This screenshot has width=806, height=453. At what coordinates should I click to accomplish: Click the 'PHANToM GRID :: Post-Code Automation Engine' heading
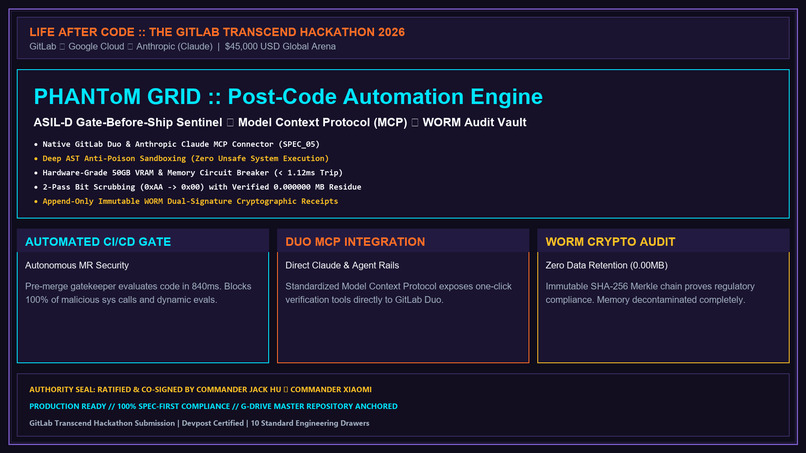pyautogui.click(x=288, y=97)
